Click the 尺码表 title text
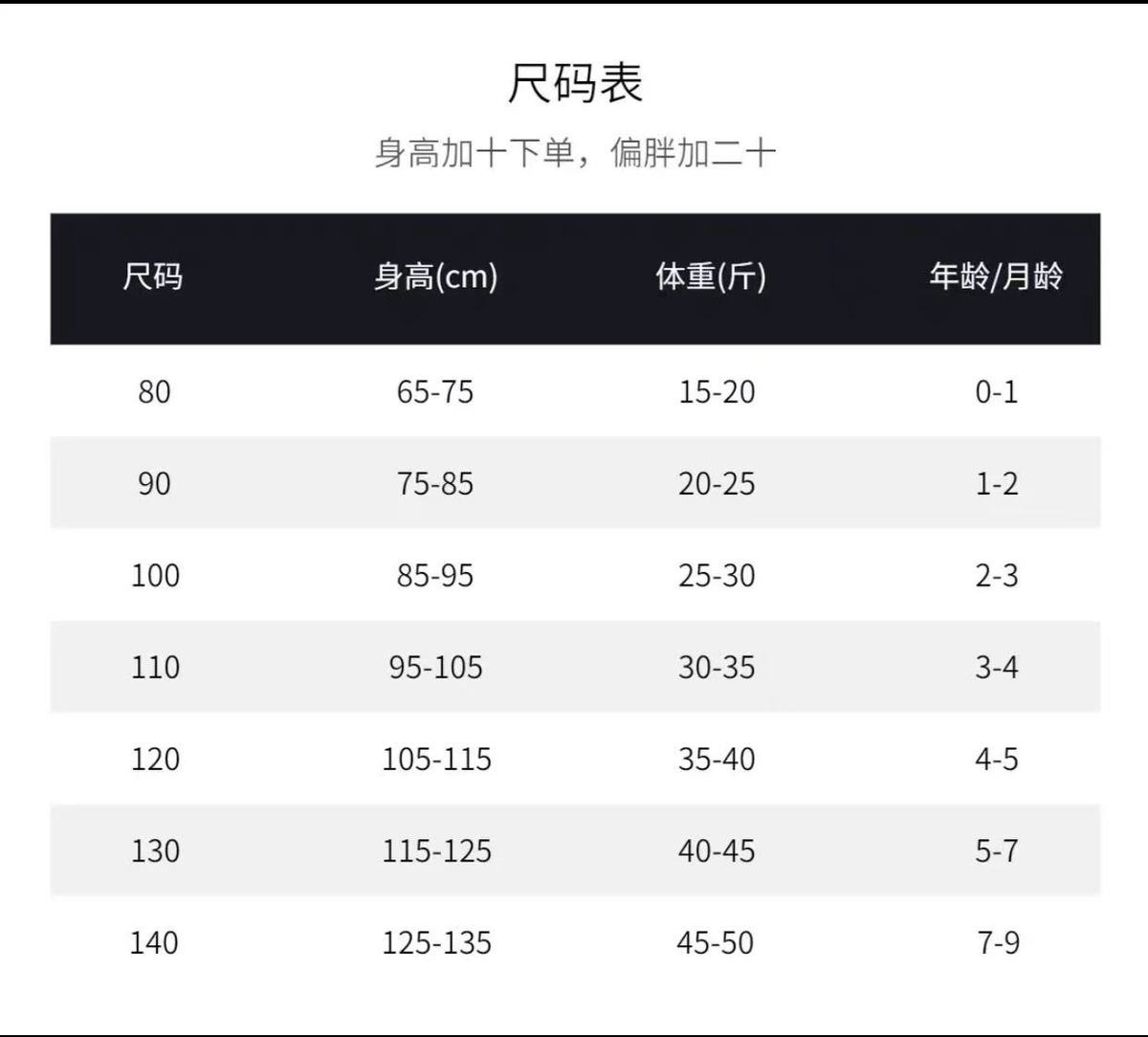1148x1037 pixels. coord(575,83)
